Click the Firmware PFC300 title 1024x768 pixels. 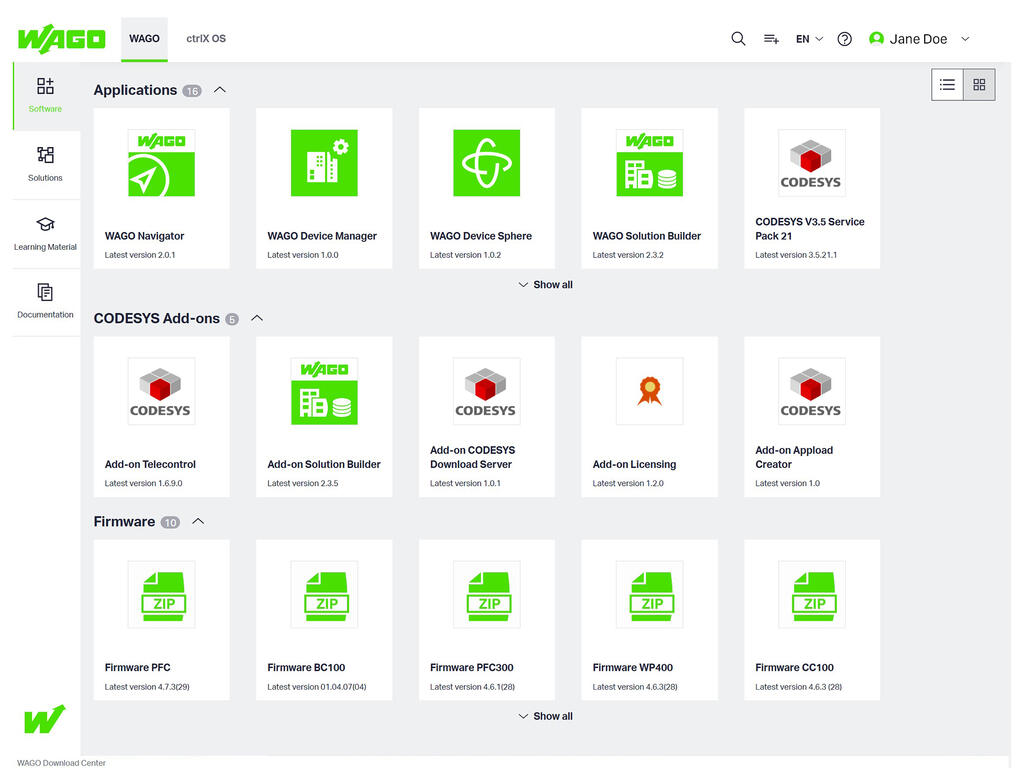(472, 668)
